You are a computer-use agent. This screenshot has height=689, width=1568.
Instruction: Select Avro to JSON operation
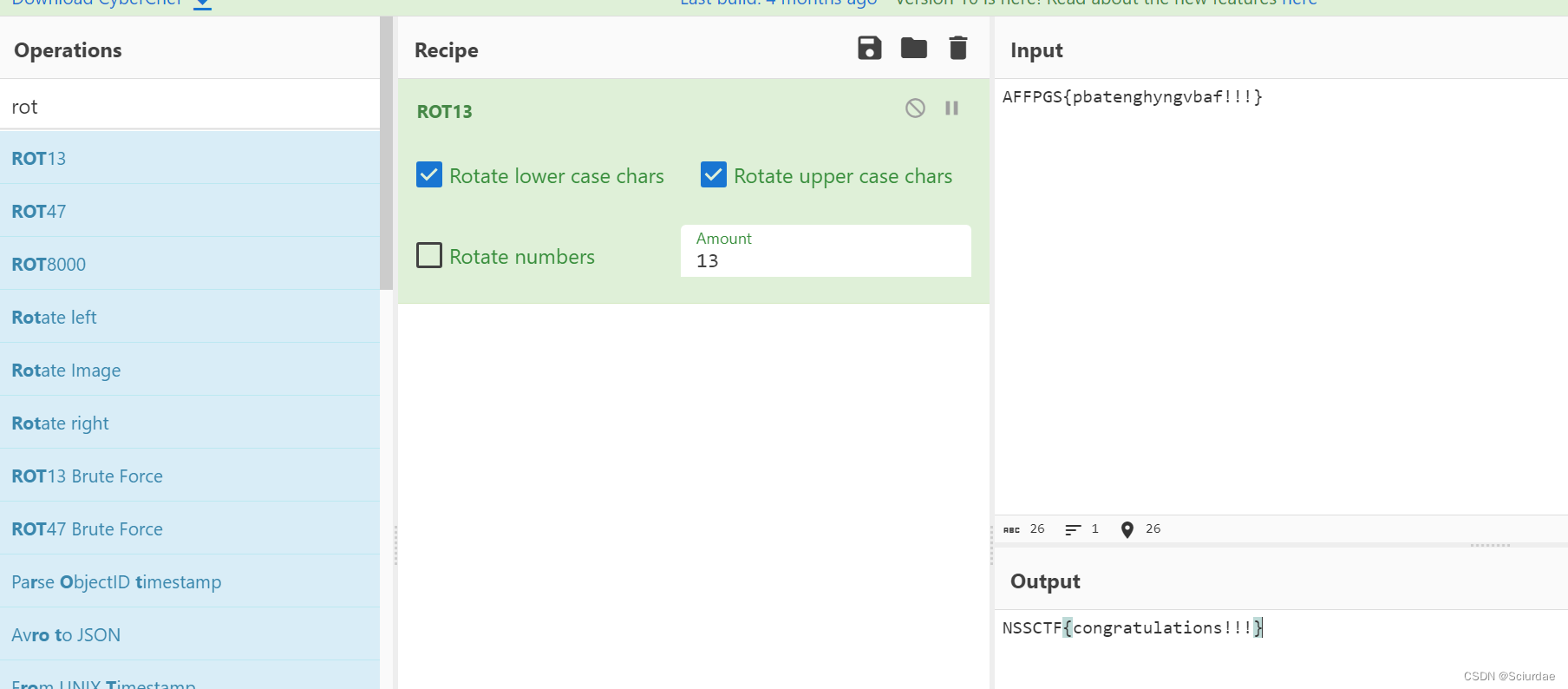click(190, 634)
